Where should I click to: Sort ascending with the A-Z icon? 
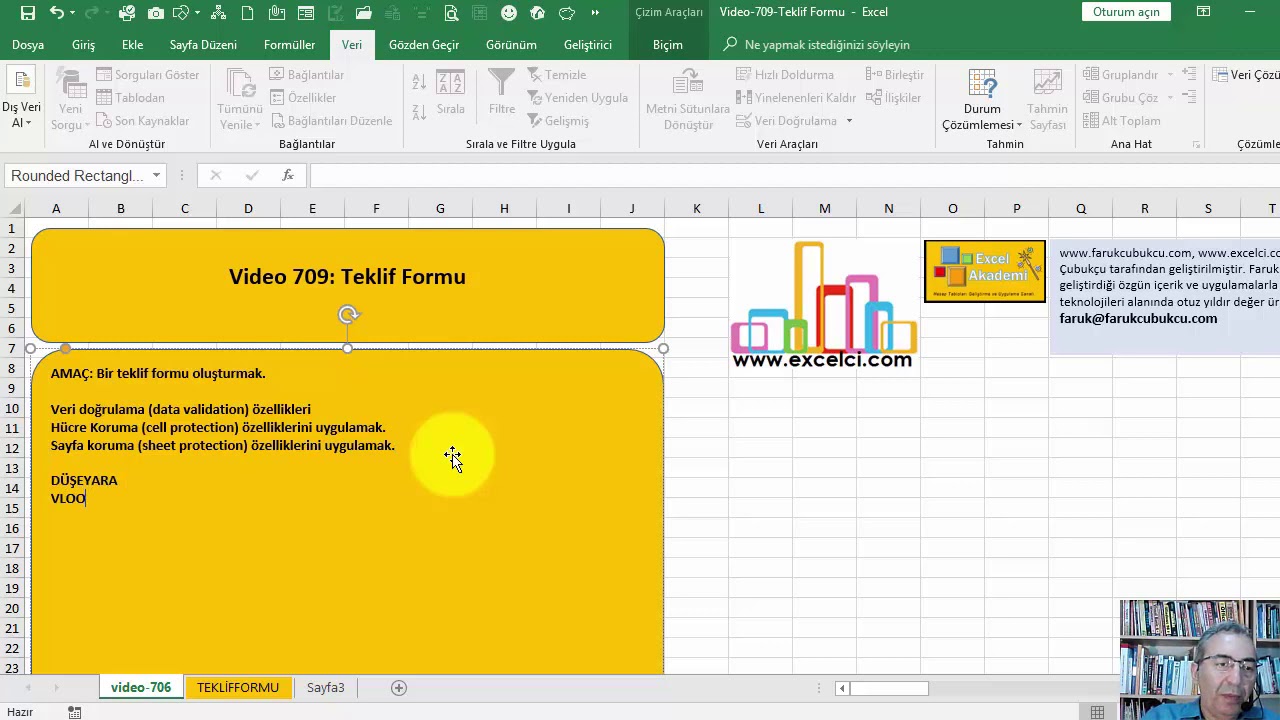(419, 82)
